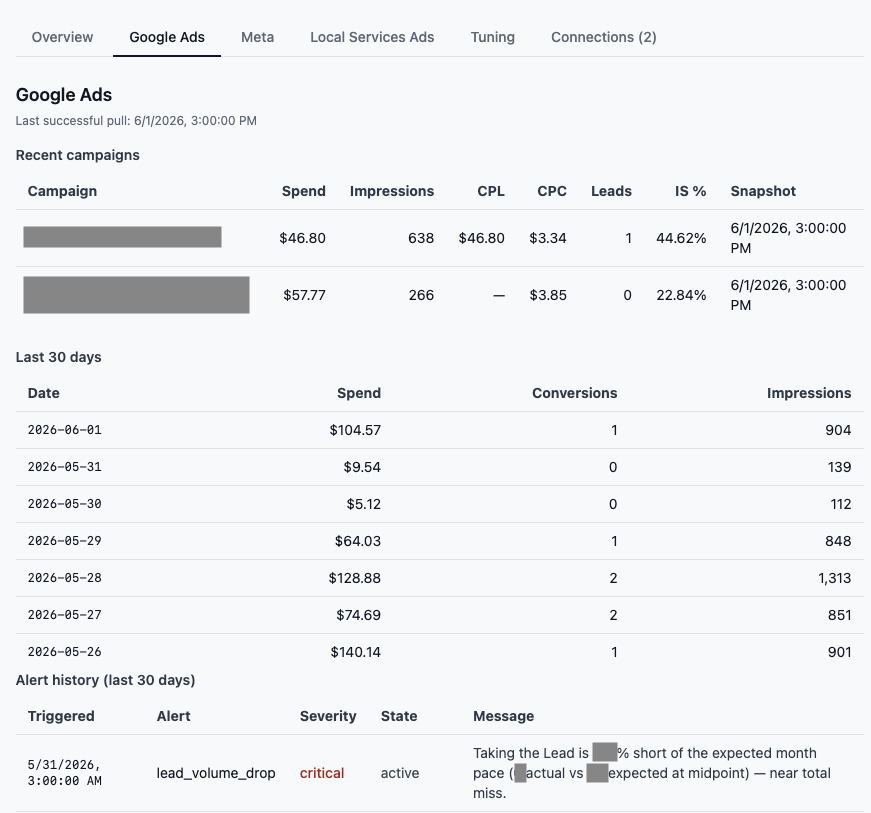Click the Severity column header
The width and height of the screenshot is (871, 813).
pyautogui.click(x=328, y=716)
